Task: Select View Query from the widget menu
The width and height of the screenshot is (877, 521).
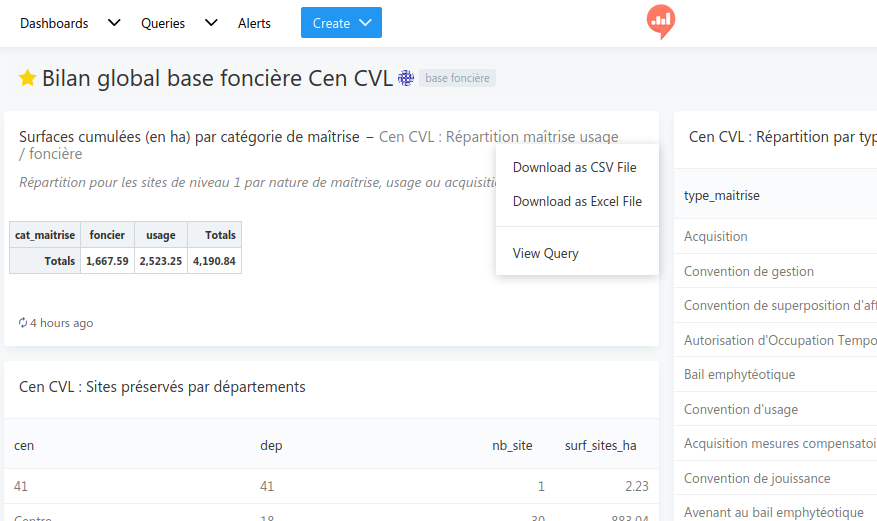Action: click(x=545, y=253)
